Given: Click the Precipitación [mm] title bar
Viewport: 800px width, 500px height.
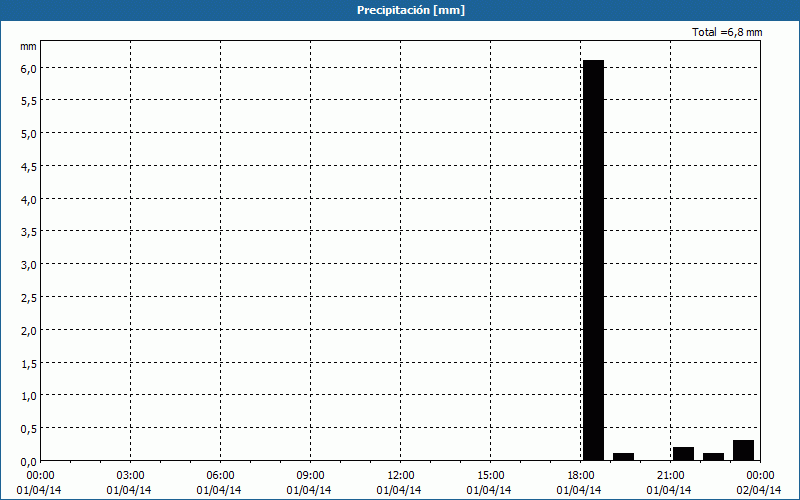Looking at the screenshot, I should 400,10.
